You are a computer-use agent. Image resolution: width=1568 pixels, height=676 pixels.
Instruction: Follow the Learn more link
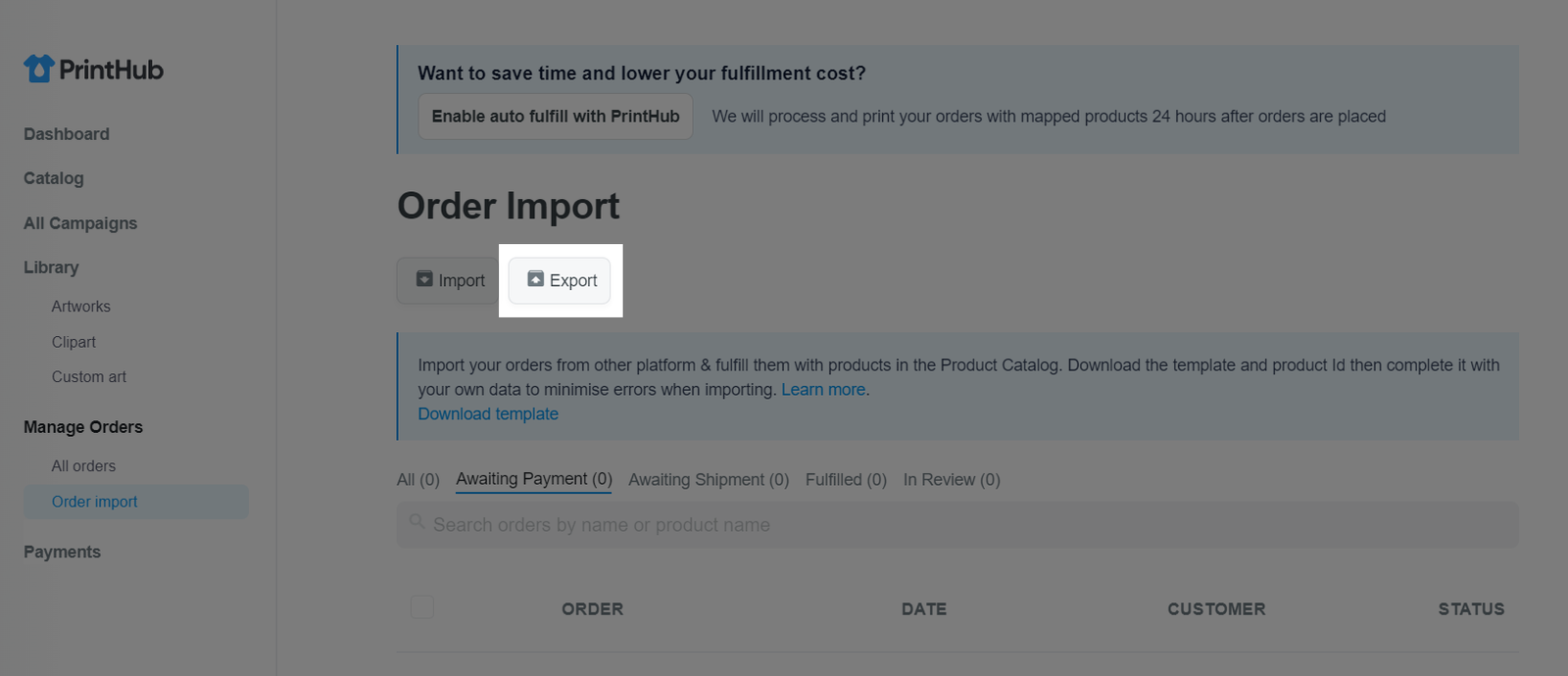click(x=823, y=390)
